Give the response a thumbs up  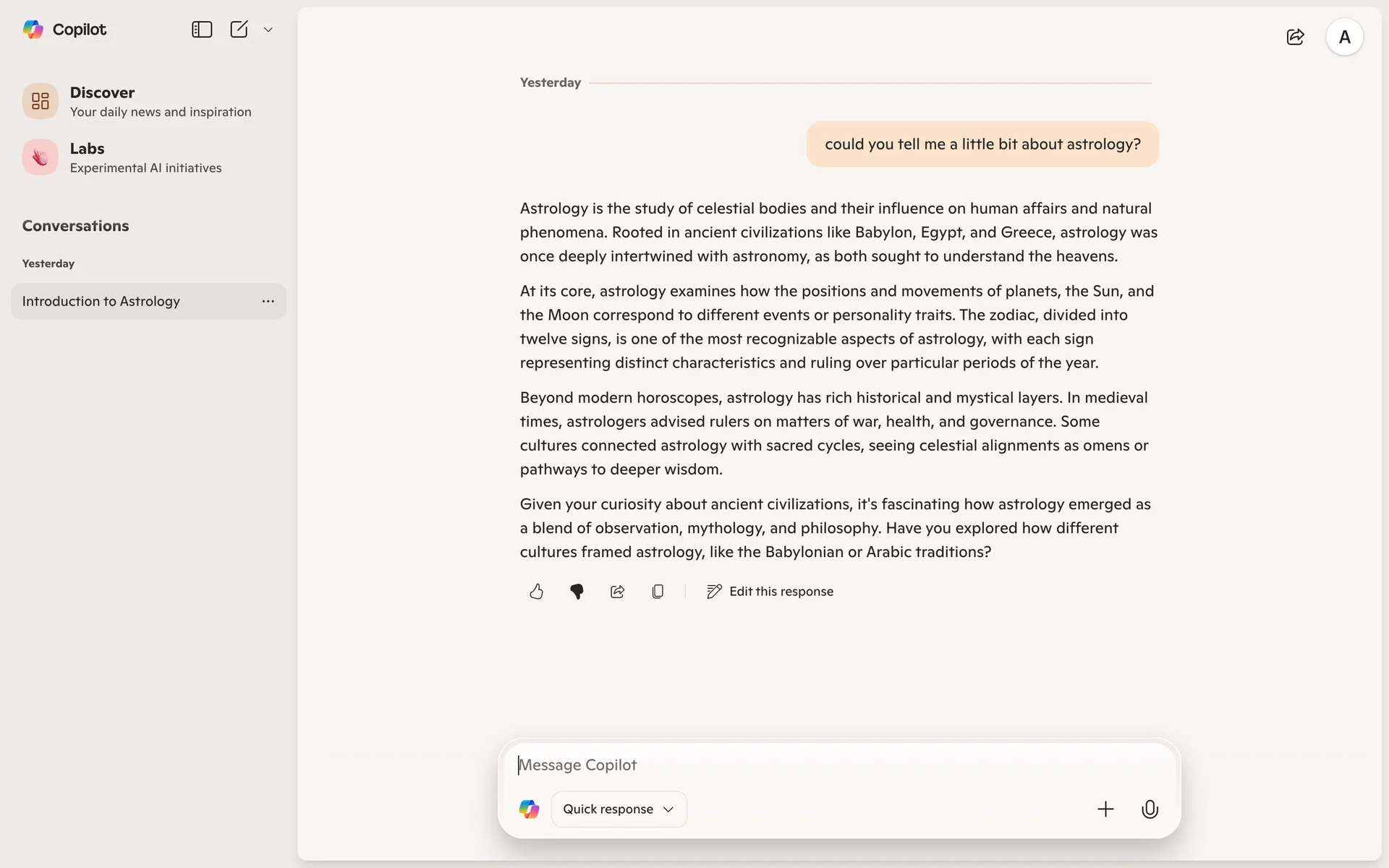[x=536, y=592]
